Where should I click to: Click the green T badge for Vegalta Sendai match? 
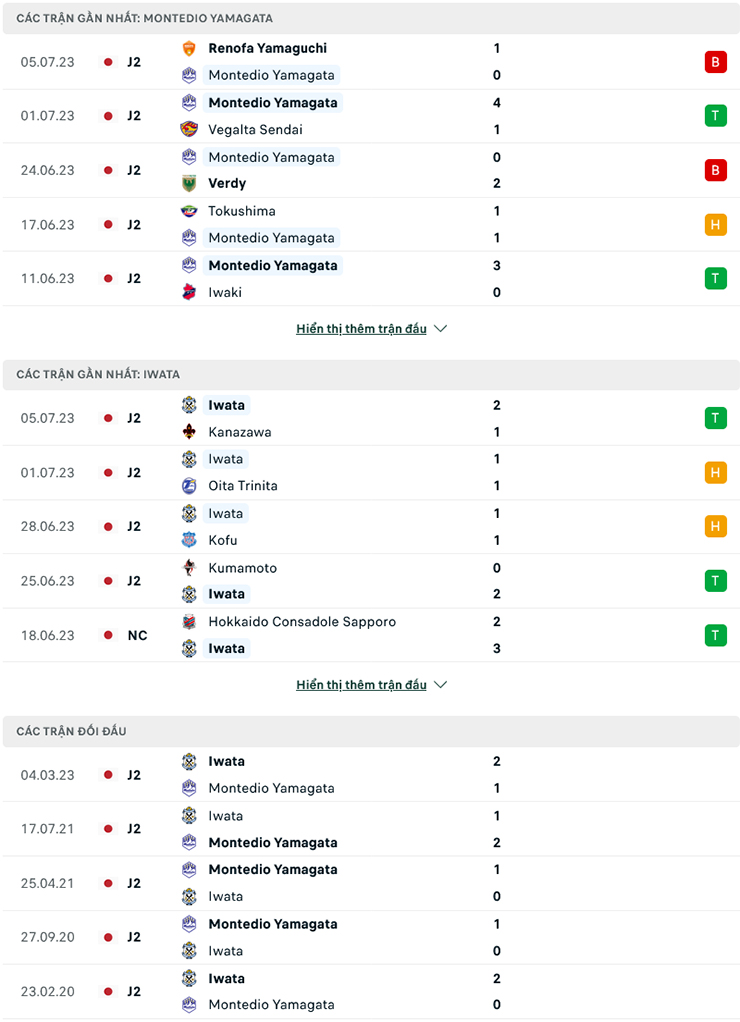click(715, 116)
